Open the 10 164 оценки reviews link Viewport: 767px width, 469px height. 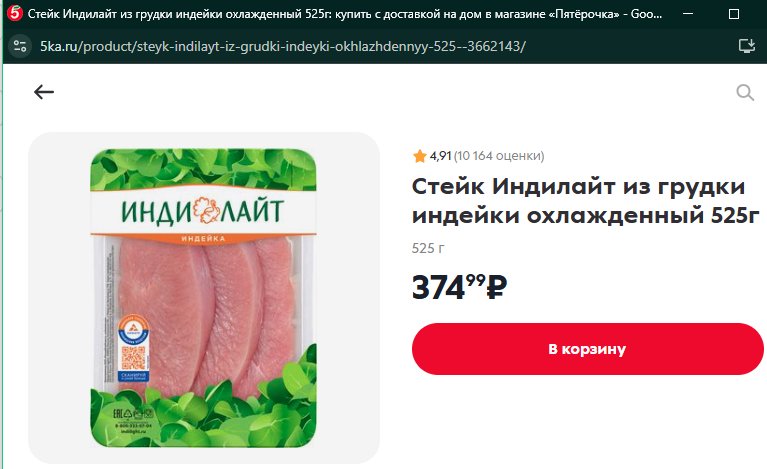tap(499, 156)
